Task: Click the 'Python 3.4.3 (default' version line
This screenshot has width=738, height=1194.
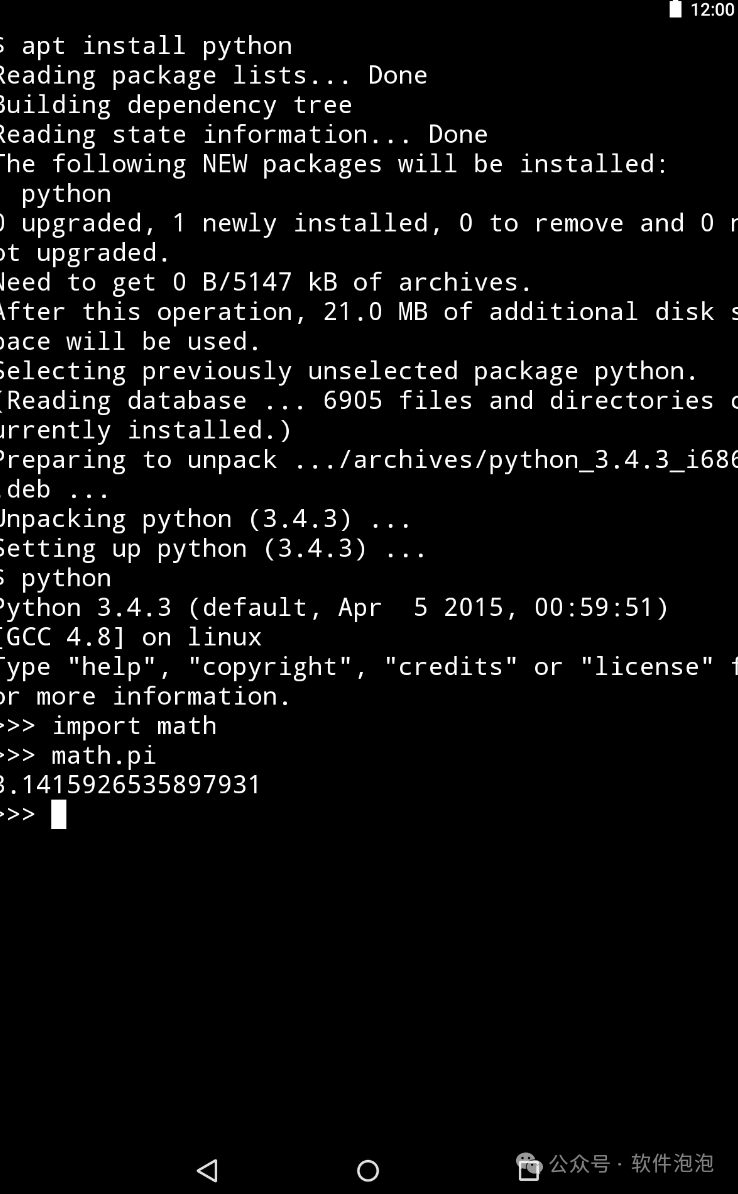Action: [x=334, y=608]
